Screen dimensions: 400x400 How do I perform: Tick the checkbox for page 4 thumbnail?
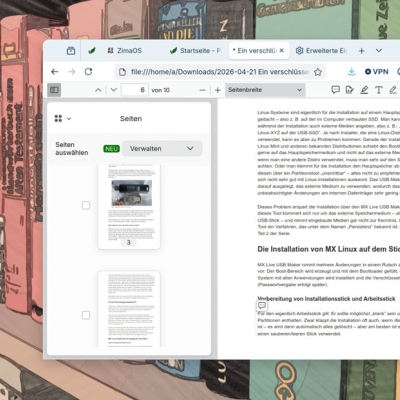point(86,315)
